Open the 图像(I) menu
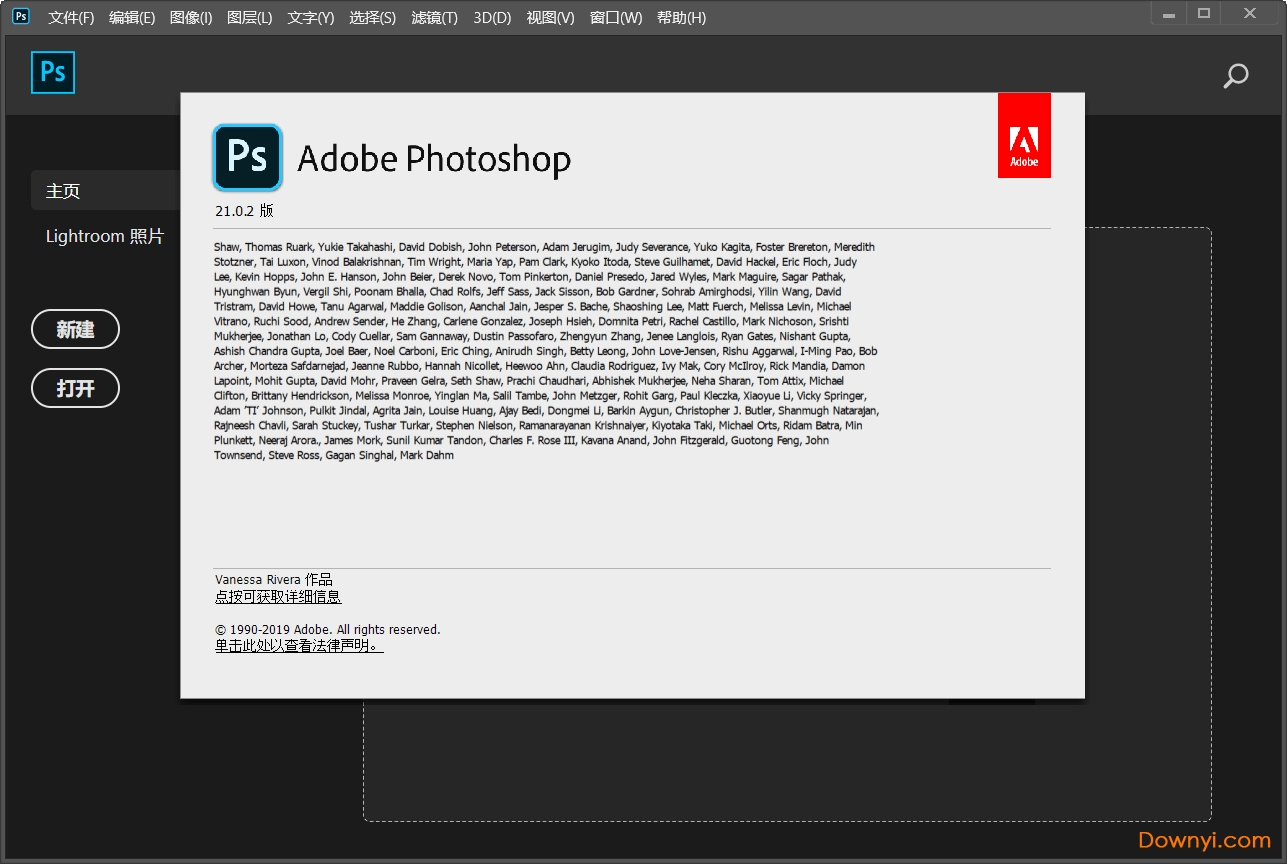The width and height of the screenshot is (1287, 864). (x=191, y=18)
